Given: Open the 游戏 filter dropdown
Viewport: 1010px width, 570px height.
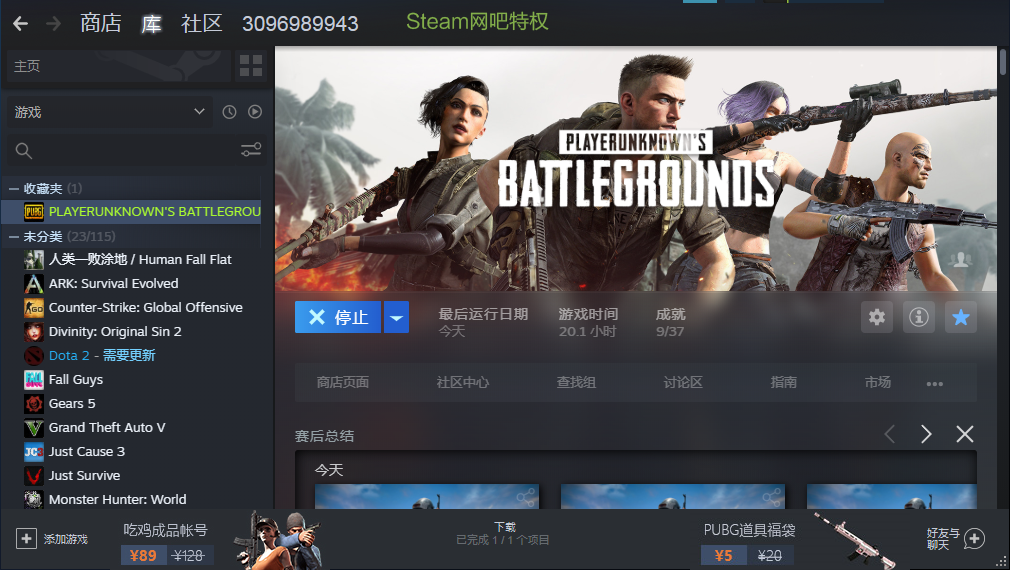Looking at the screenshot, I should pyautogui.click(x=110, y=112).
